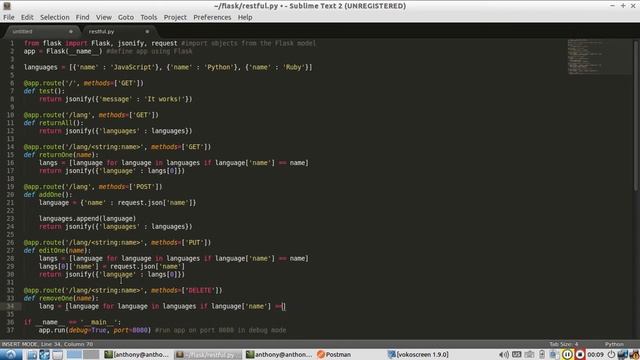Image resolution: width=640 pixels, height=360 pixels.
Task: Click the vokoscreen stop recording icon
Action: pyautogui.click(x=580, y=354)
